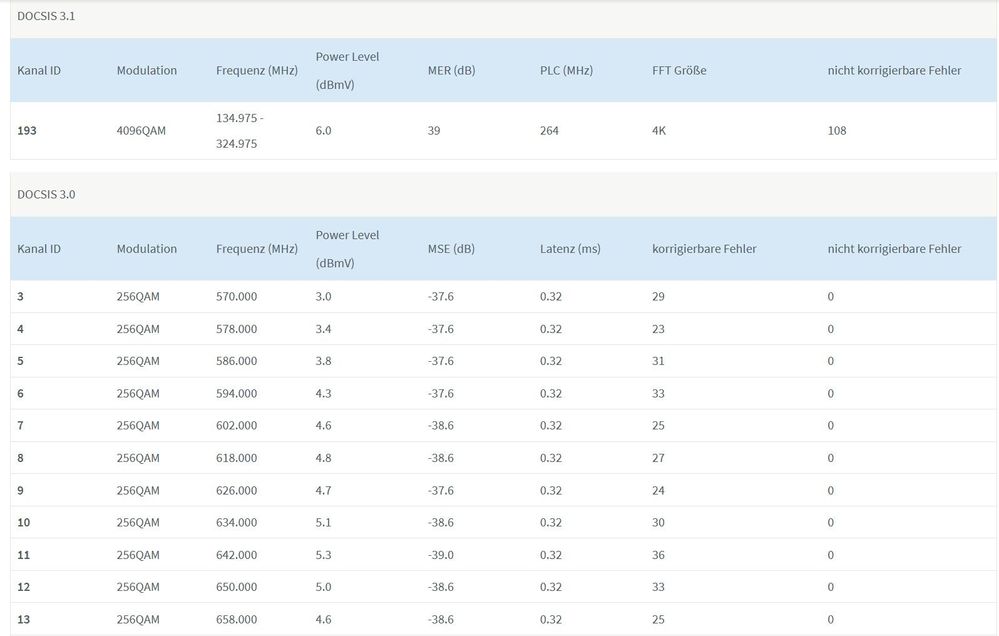Click the 5.1 power level value
999x636 pixels.
coord(323,523)
